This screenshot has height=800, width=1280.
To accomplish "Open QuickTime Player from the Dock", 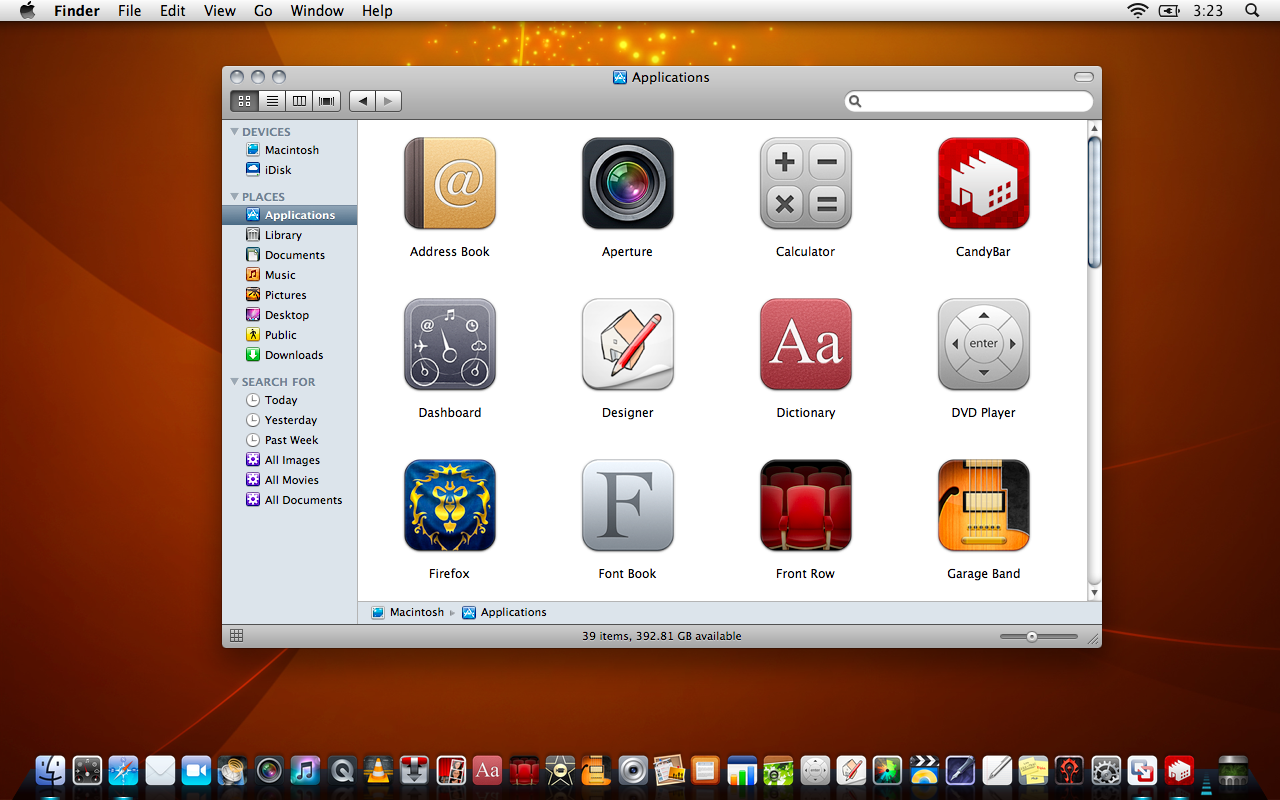I will tap(342, 770).
